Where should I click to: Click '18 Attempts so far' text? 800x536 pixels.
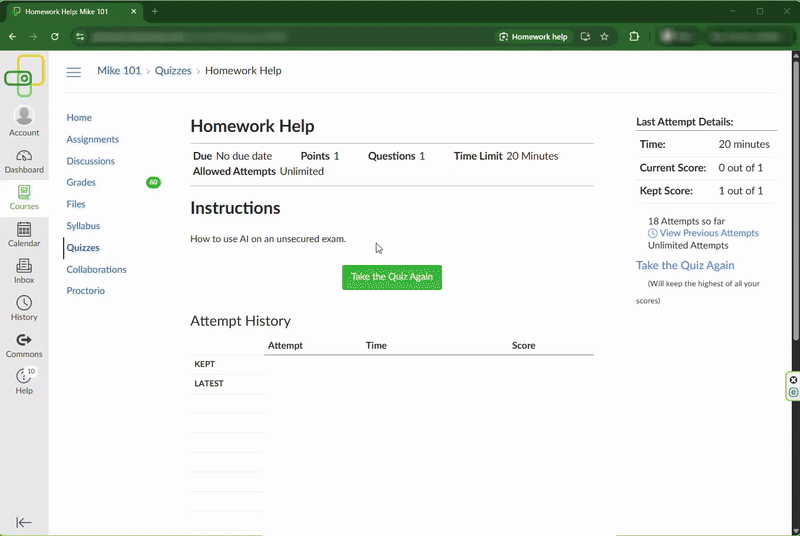pyautogui.click(x=686, y=221)
